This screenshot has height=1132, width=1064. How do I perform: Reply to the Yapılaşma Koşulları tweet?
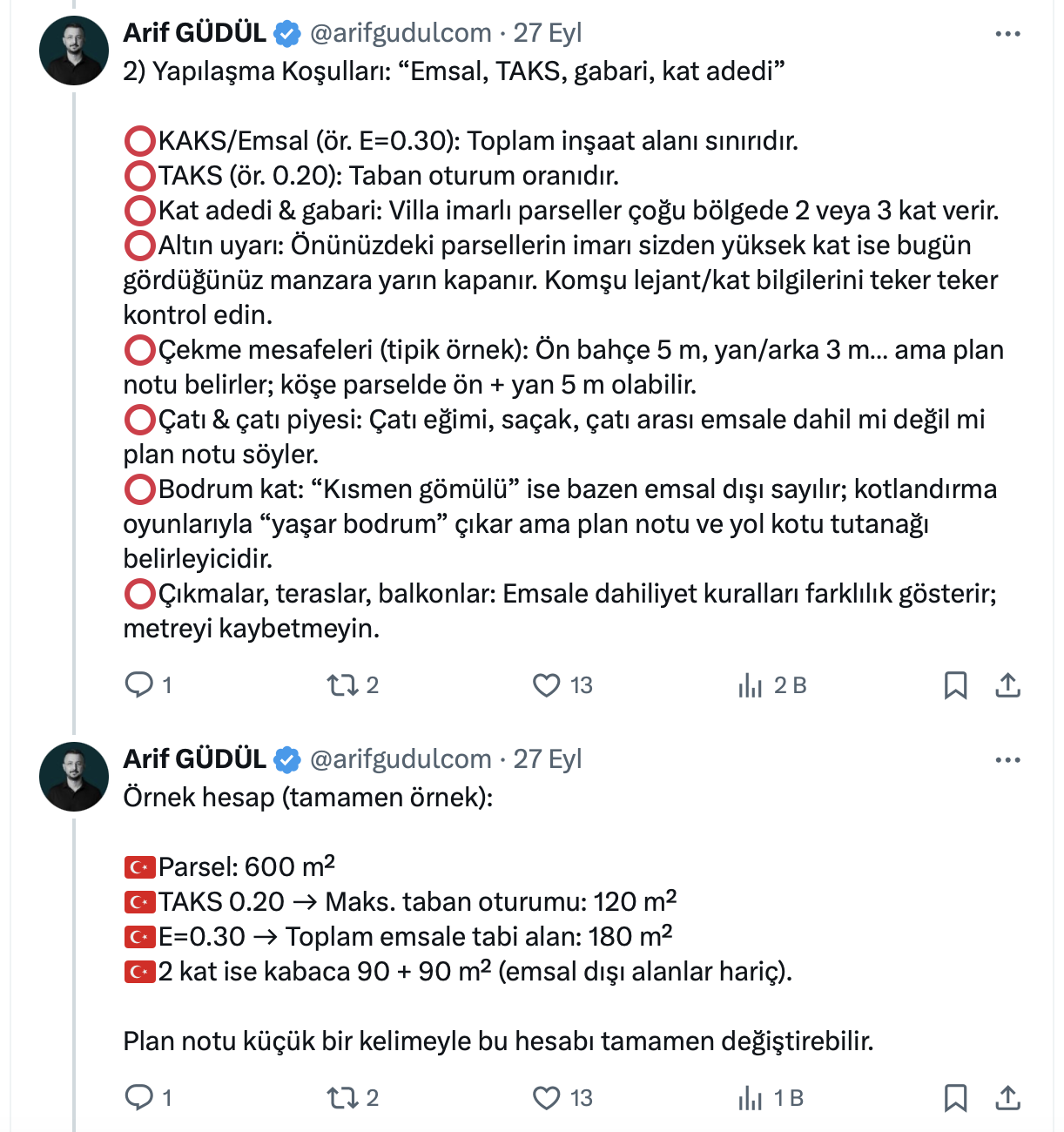pos(139,685)
